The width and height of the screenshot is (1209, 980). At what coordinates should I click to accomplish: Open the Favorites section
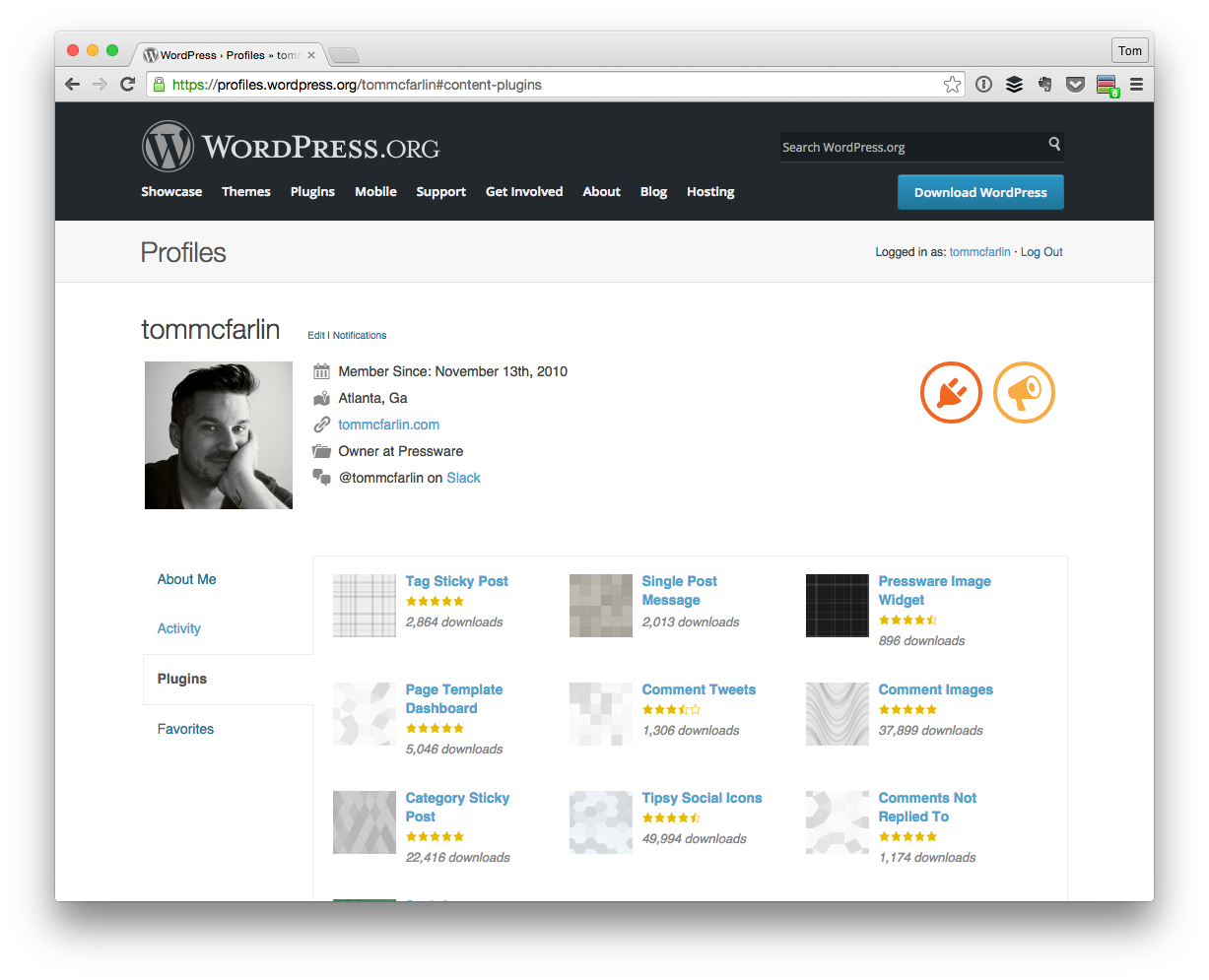185,729
